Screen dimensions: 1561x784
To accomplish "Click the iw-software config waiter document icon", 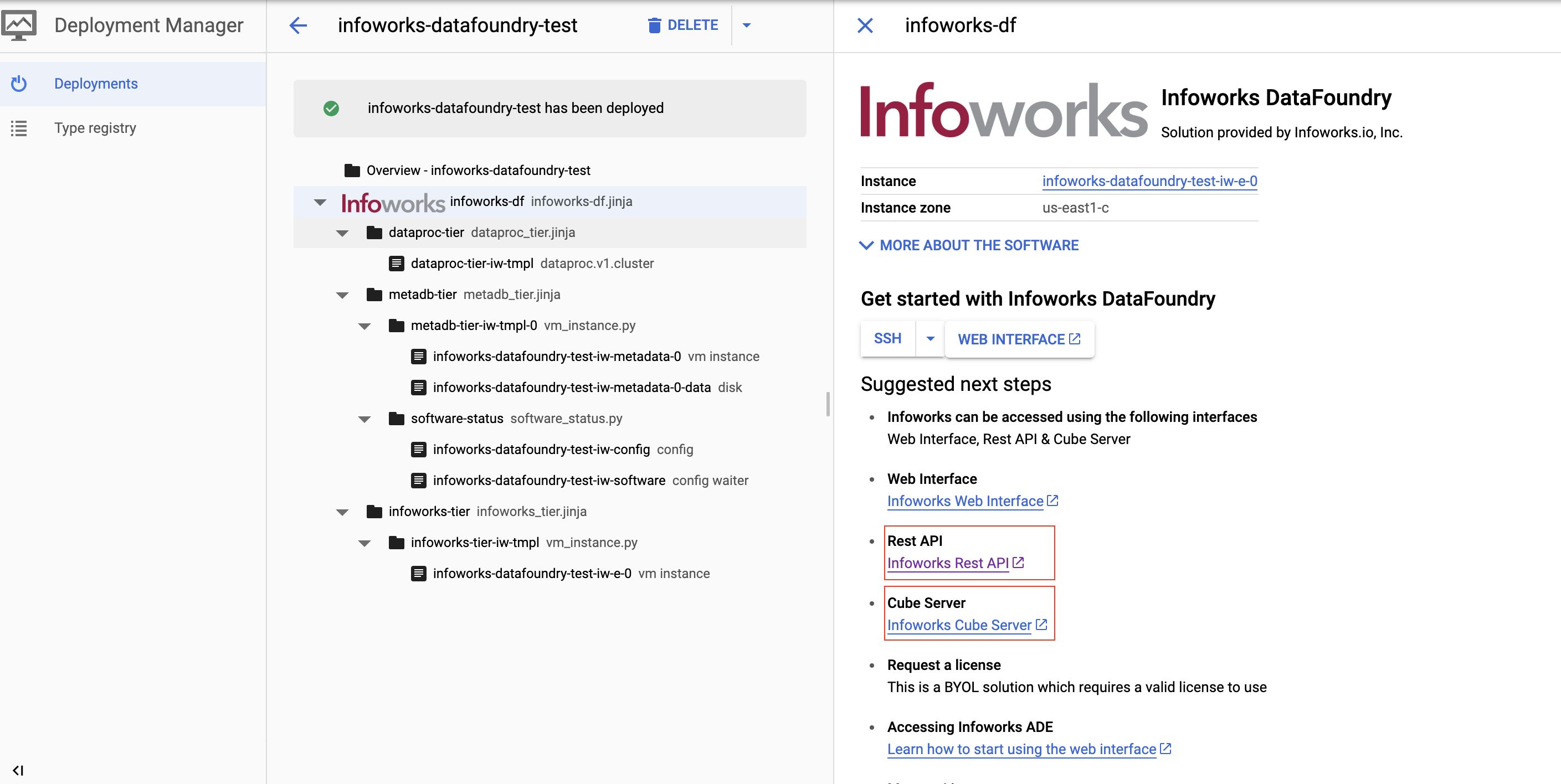I will click(419, 481).
